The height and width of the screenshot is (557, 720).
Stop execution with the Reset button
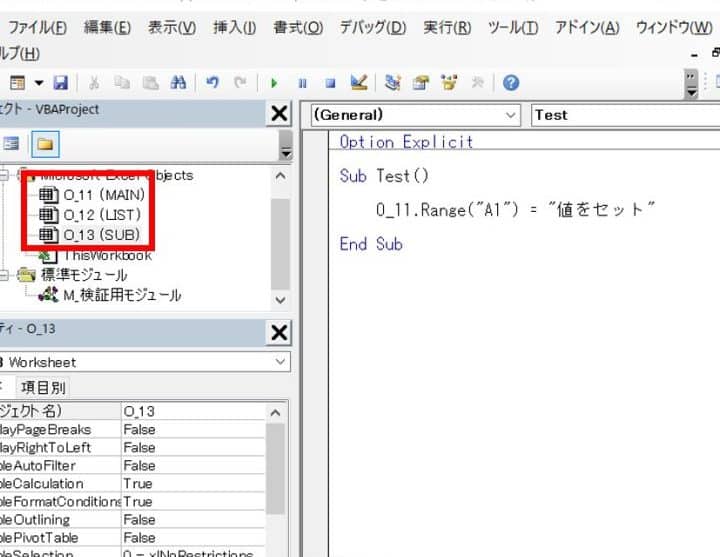pos(330,83)
